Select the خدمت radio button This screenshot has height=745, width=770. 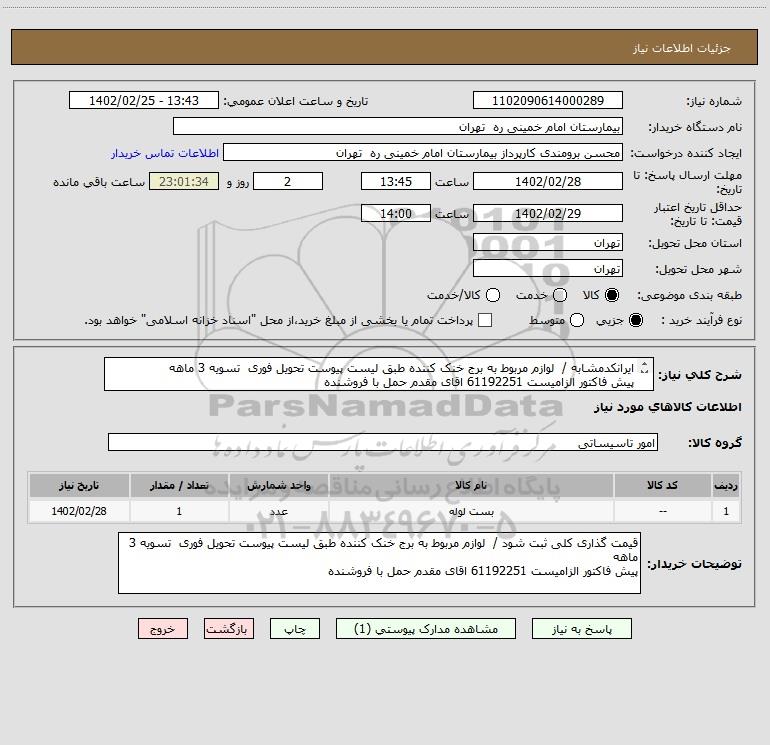(x=560, y=295)
